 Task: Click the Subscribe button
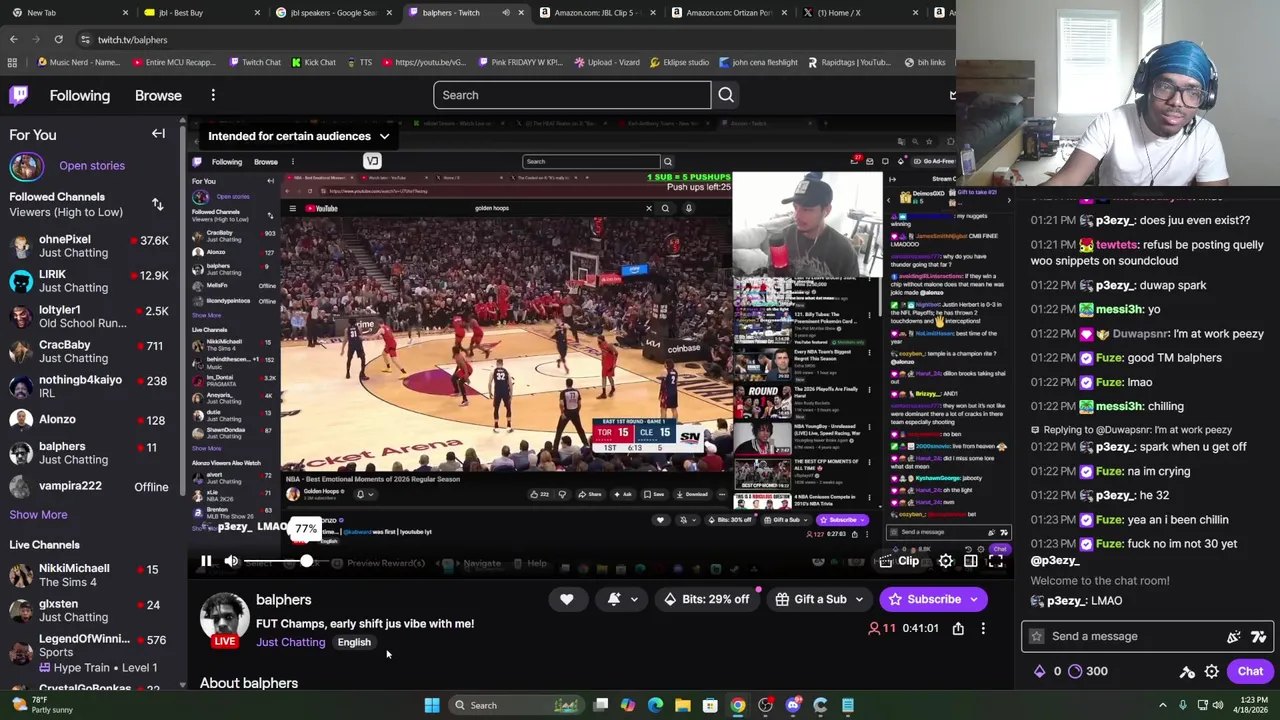point(934,599)
